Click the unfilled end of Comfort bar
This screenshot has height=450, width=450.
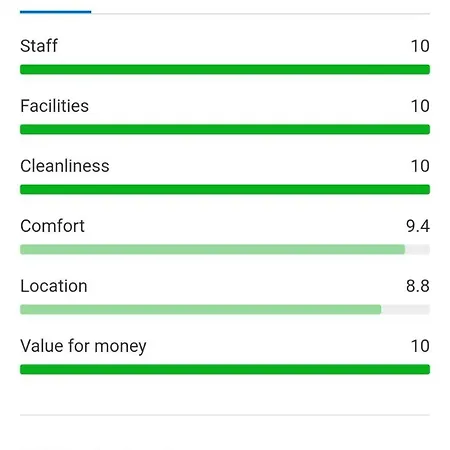[418, 249]
